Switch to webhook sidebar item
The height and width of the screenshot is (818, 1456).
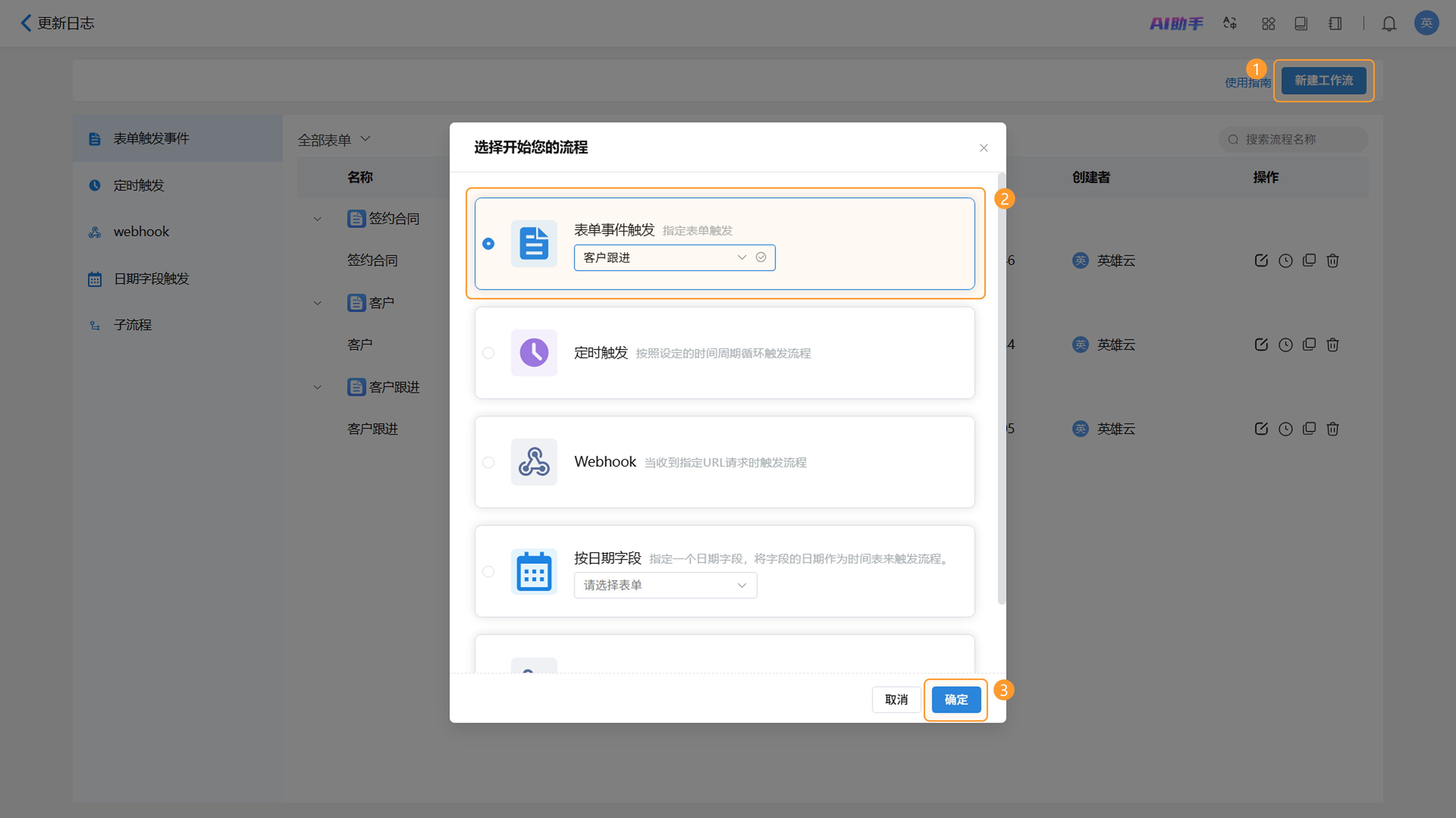177,232
